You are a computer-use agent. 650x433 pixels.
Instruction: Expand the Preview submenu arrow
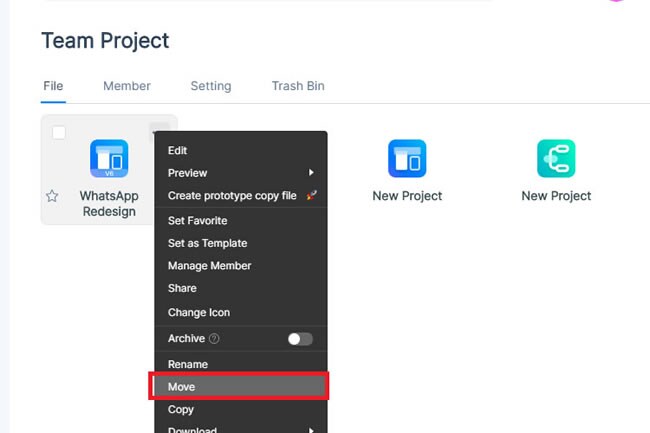tap(311, 173)
